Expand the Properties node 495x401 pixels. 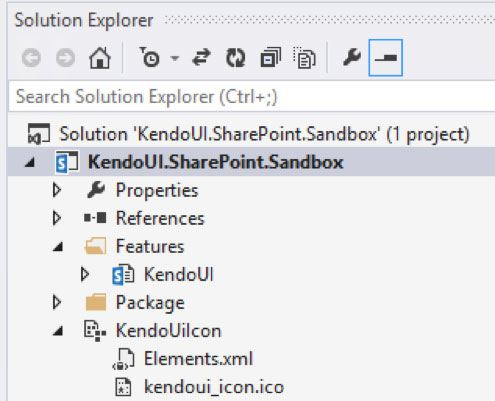(57, 190)
